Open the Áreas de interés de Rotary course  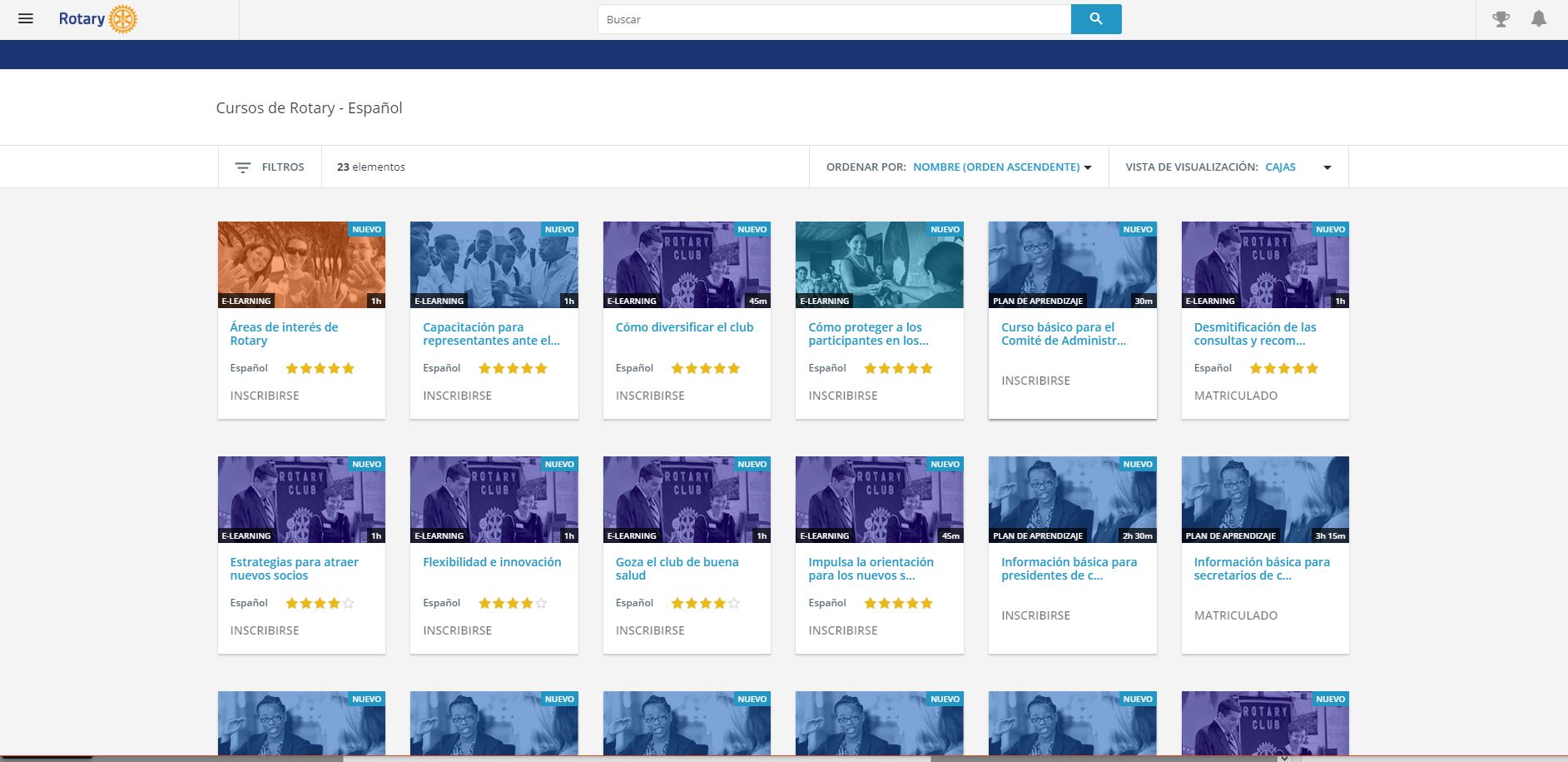click(284, 334)
